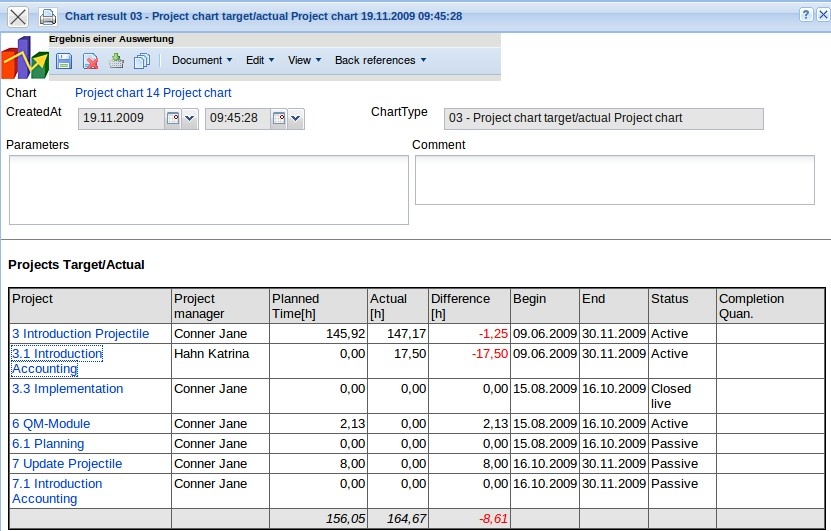The height and width of the screenshot is (531, 831).
Task: Click into the Comment text box
Action: (614, 180)
